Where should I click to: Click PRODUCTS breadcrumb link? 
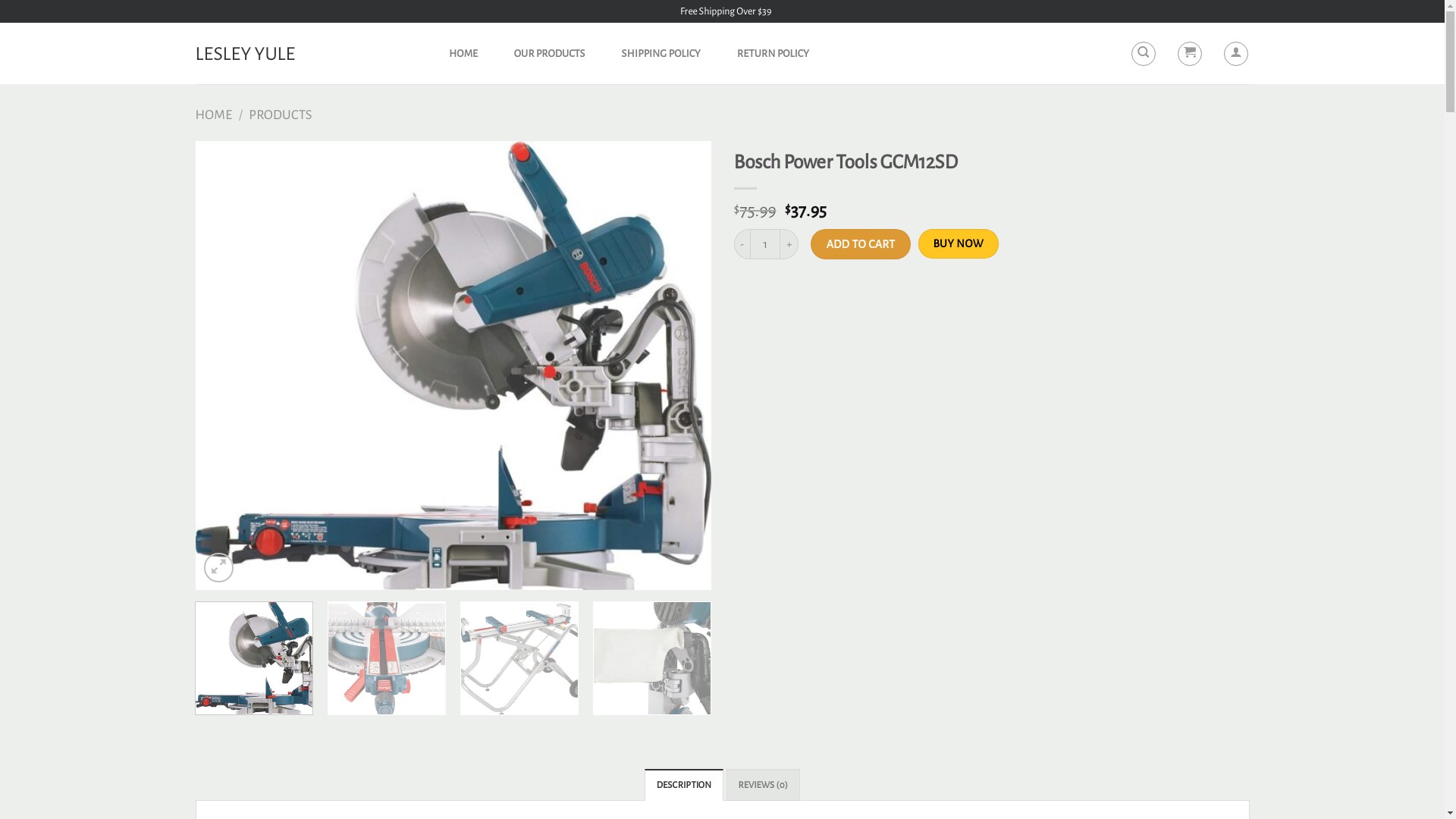point(280,115)
